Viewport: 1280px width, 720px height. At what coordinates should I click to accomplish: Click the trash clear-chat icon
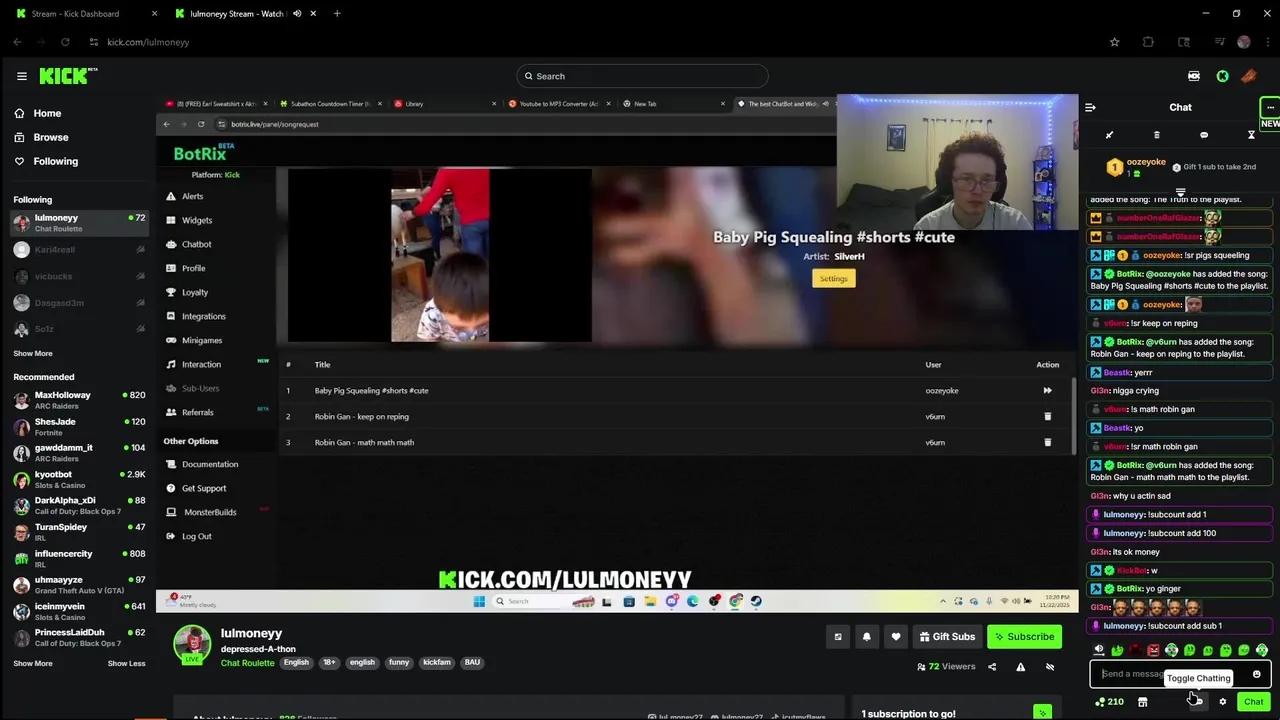(x=1156, y=135)
